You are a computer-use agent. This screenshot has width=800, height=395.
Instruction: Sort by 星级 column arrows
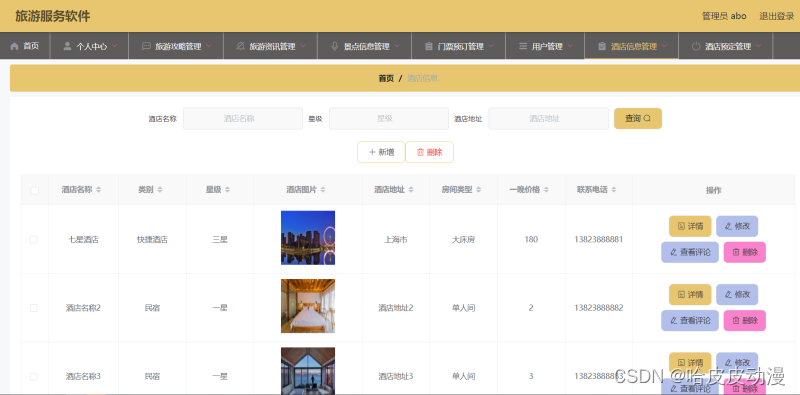click(x=228, y=190)
